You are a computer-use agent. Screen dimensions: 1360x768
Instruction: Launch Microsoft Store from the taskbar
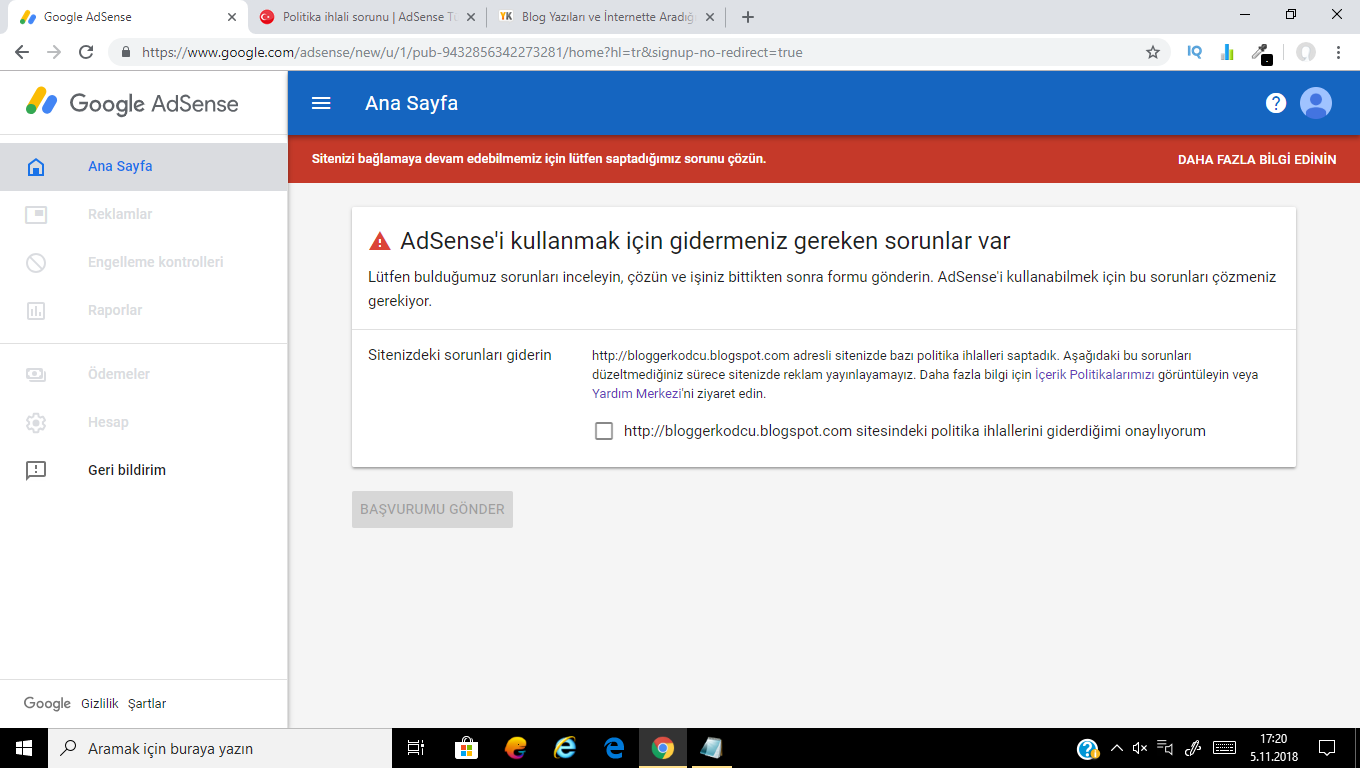point(466,748)
